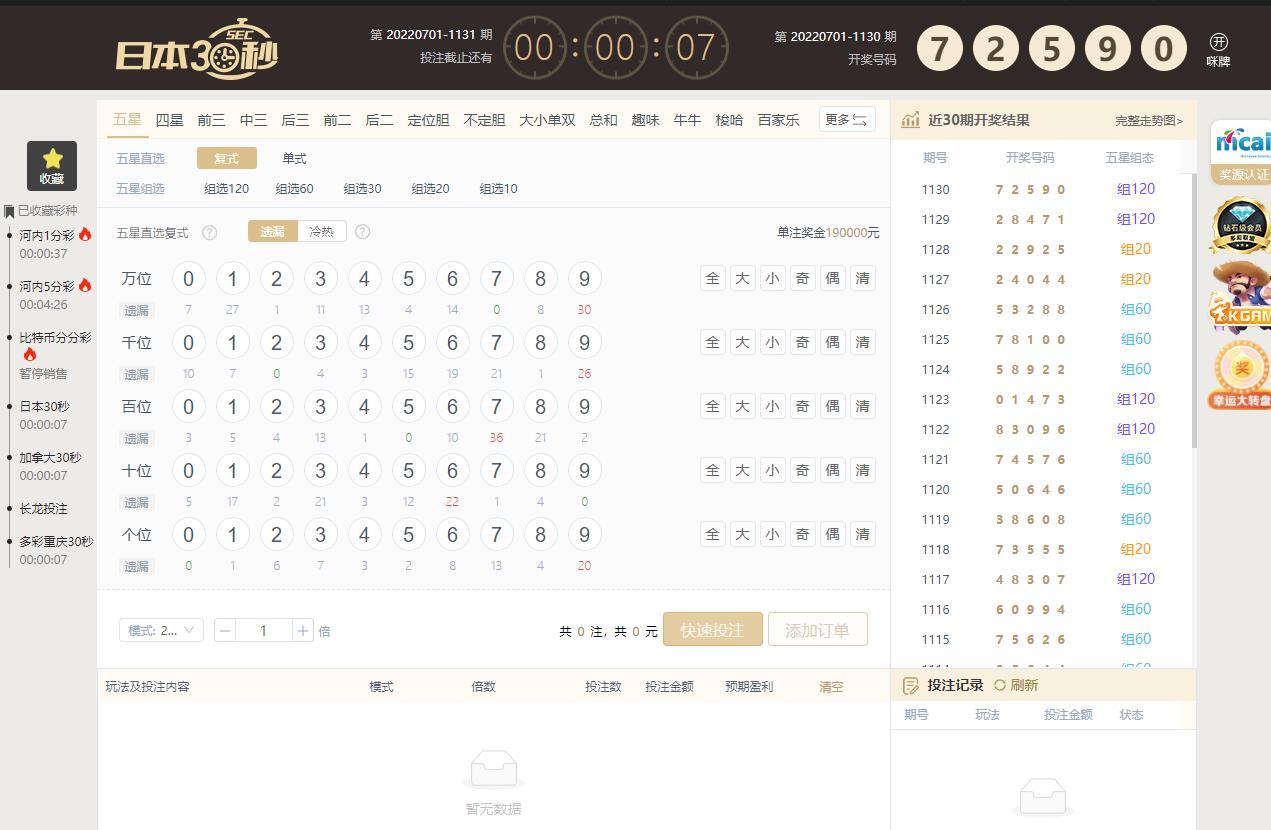Select digit 9 in 十位 row

coord(584,470)
